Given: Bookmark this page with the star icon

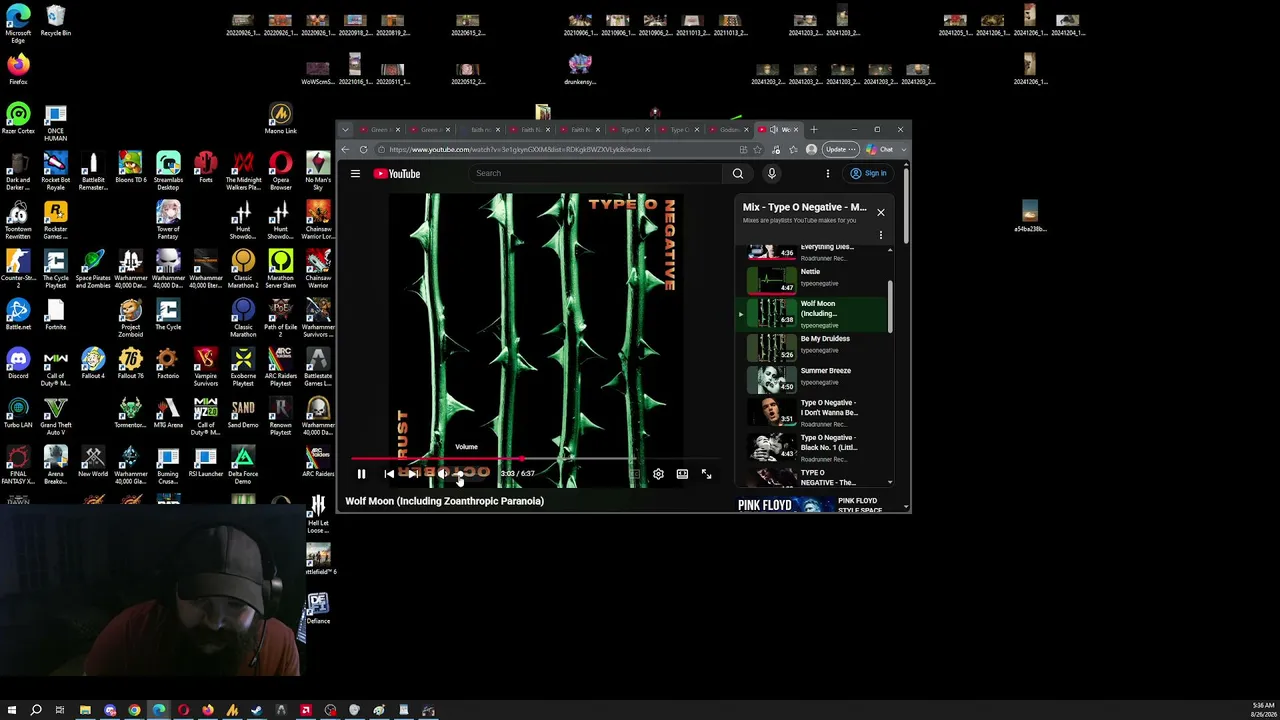Looking at the screenshot, I should (758, 149).
